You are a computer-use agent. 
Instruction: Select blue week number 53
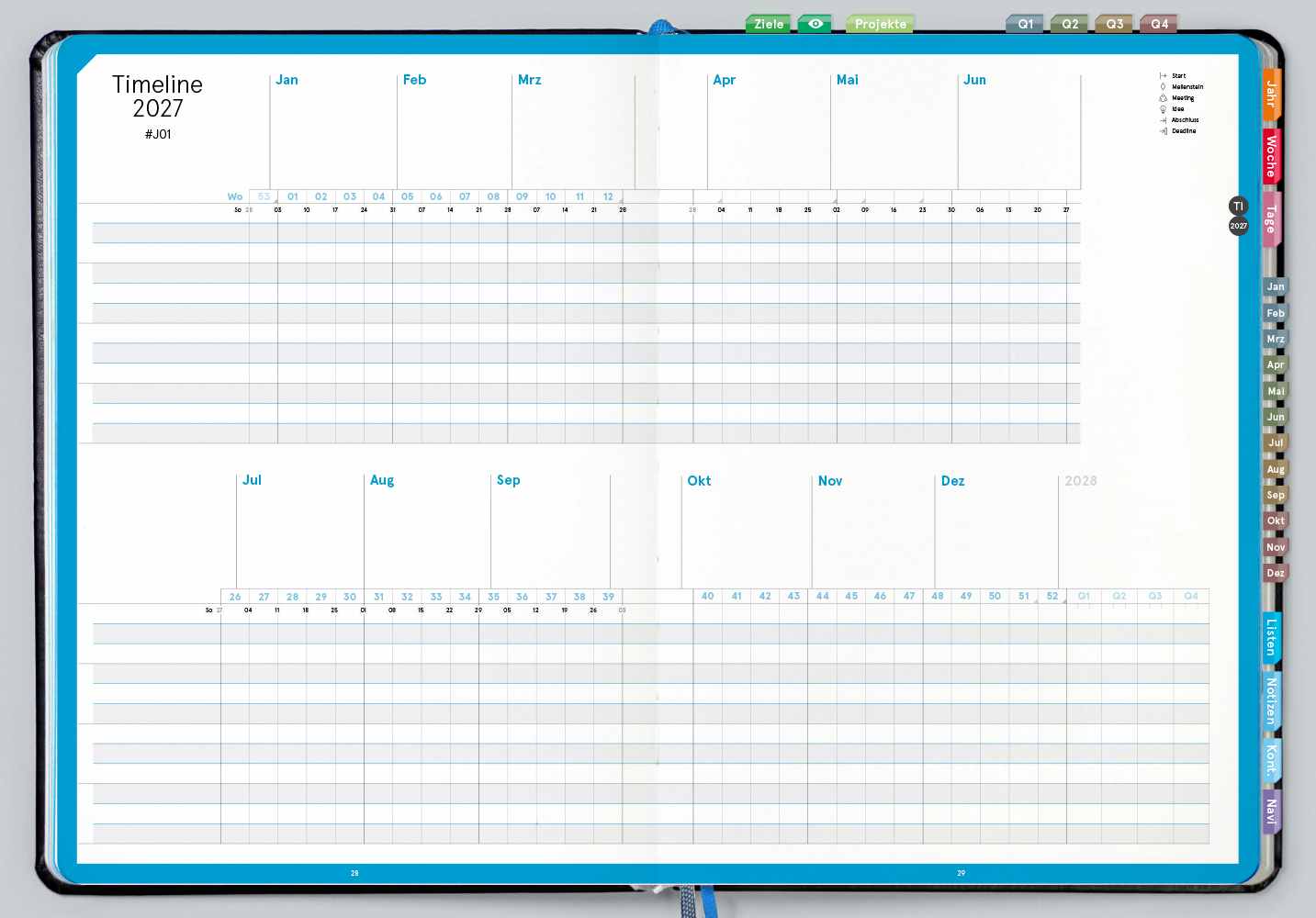(x=264, y=196)
